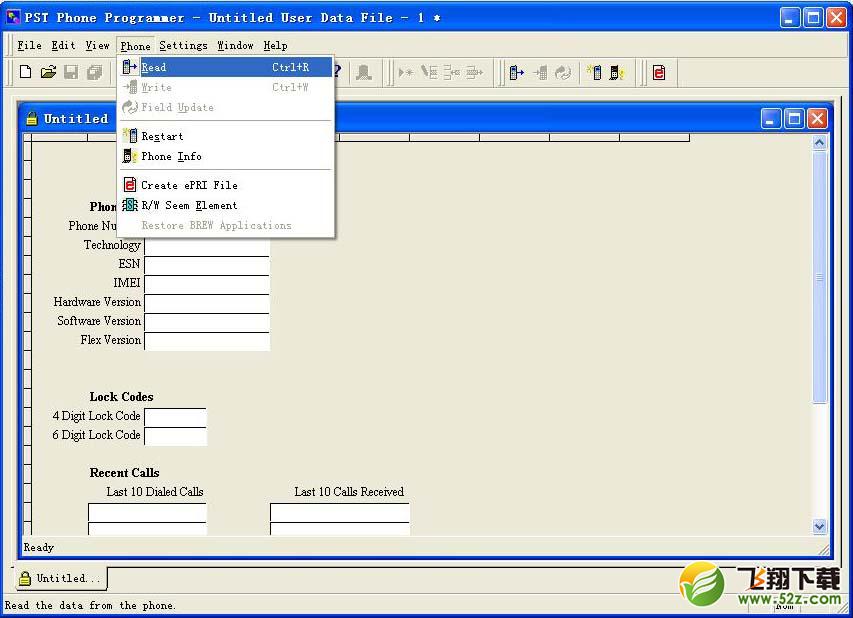
Task: Click the lock icon in the Untitled window title
Action: tap(32, 118)
